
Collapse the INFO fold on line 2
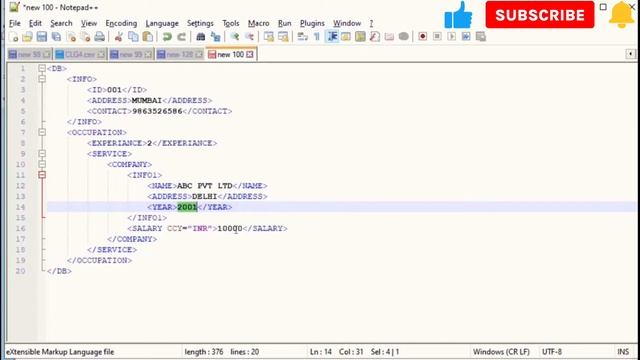[x=42, y=79]
